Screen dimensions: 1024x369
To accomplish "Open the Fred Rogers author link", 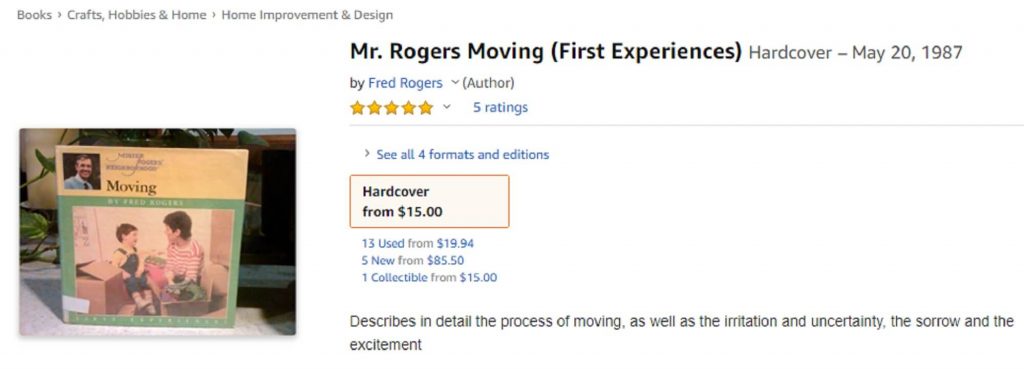I will (x=405, y=83).
